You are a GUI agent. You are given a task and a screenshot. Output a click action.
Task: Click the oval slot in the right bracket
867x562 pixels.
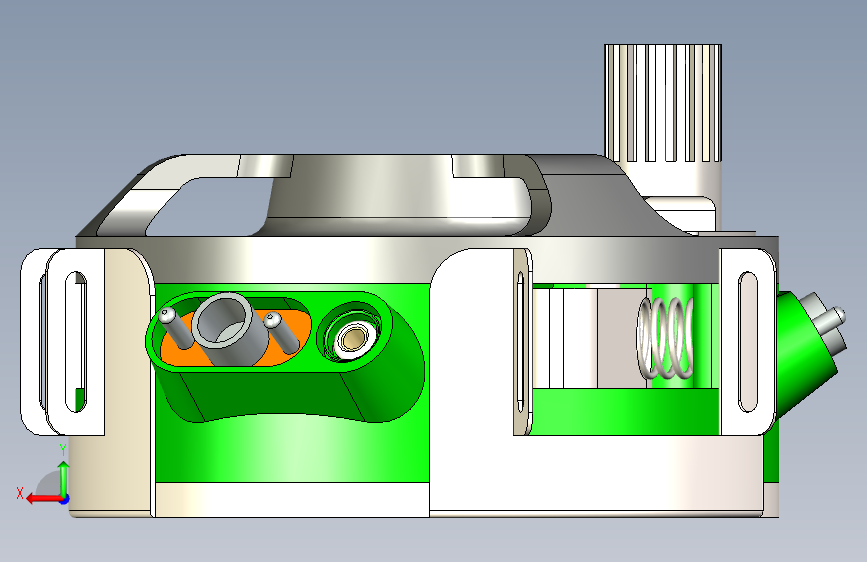748,342
